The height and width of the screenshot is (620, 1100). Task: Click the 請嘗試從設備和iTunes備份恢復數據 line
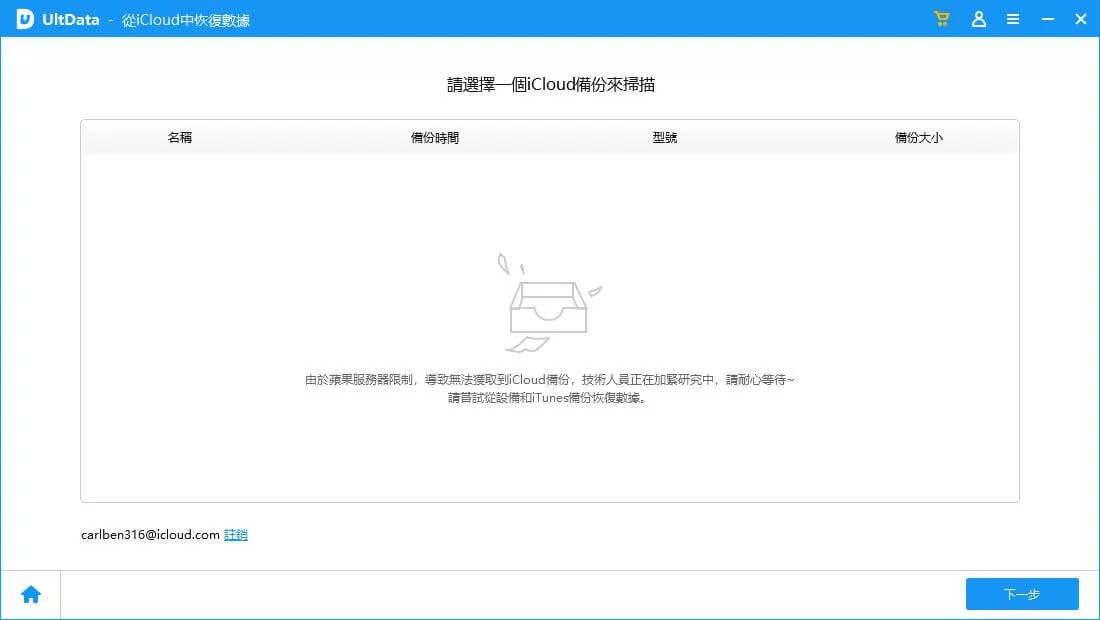(x=547, y=398)
